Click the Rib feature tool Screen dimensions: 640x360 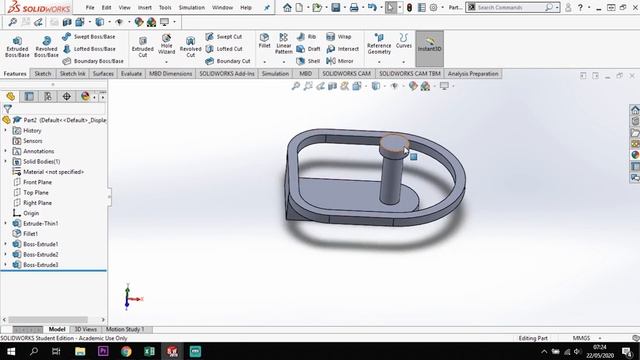coord(307,37)
